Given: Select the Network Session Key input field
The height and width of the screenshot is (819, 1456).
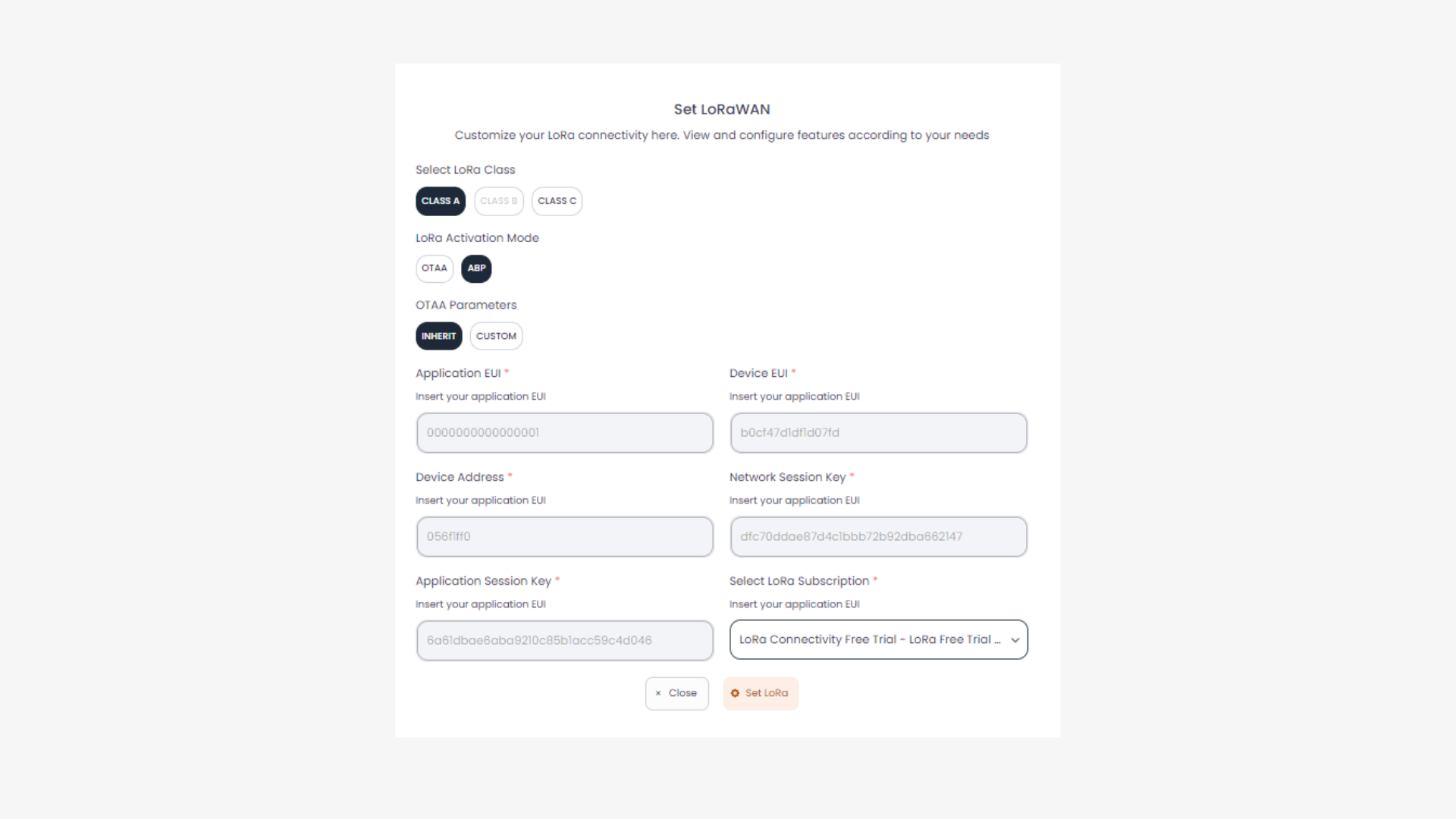Looking at the screenshot, I should (878, 536).
